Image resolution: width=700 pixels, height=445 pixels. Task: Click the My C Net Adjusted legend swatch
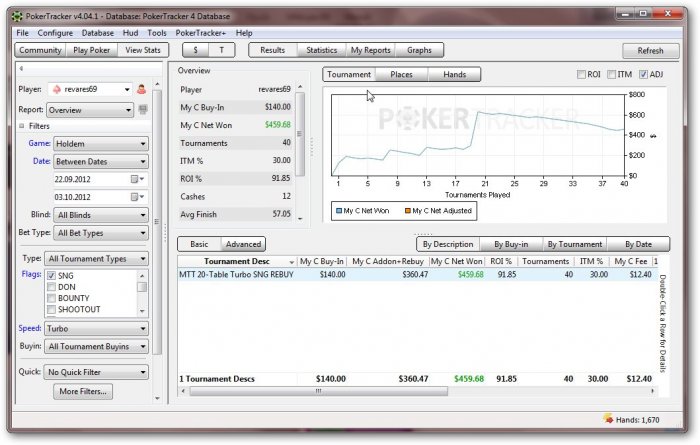(408, 211)
